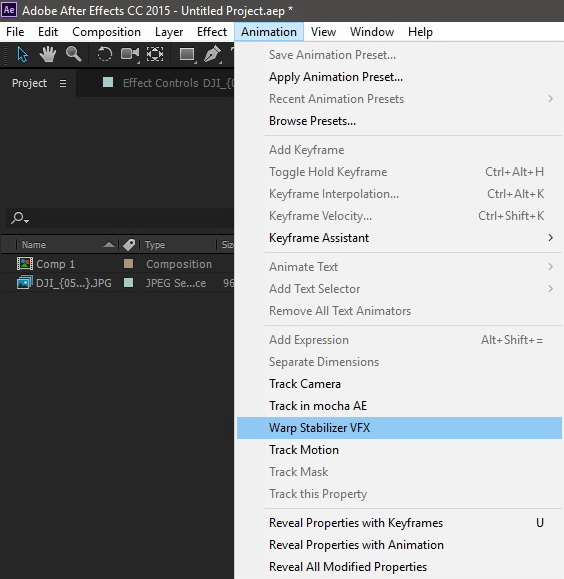This screenshot has height=579, width=564.
Task: Click the tan label swatch for Comp 1
Action: (x=128, y=264)
